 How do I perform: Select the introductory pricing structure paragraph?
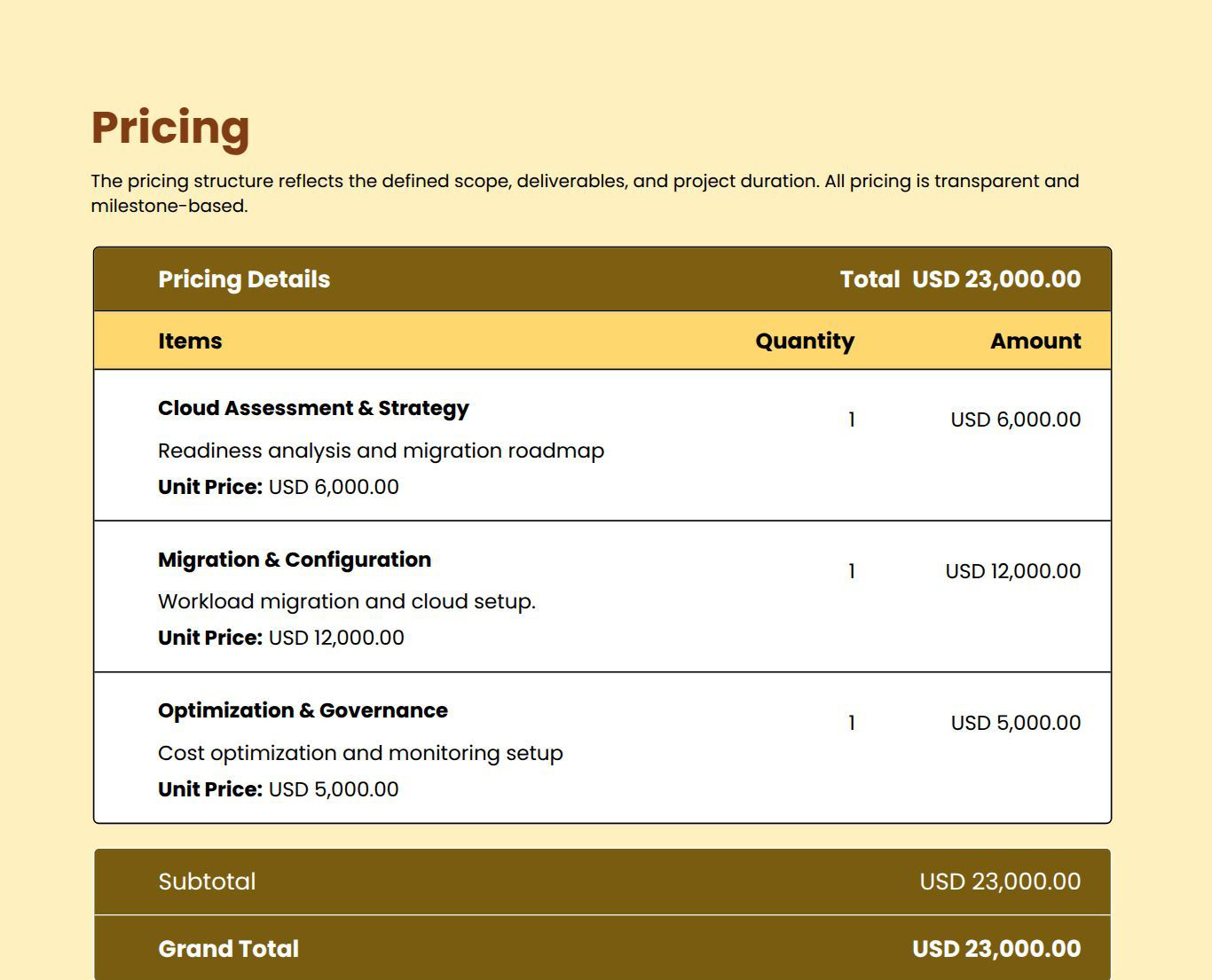coord(584,193)
